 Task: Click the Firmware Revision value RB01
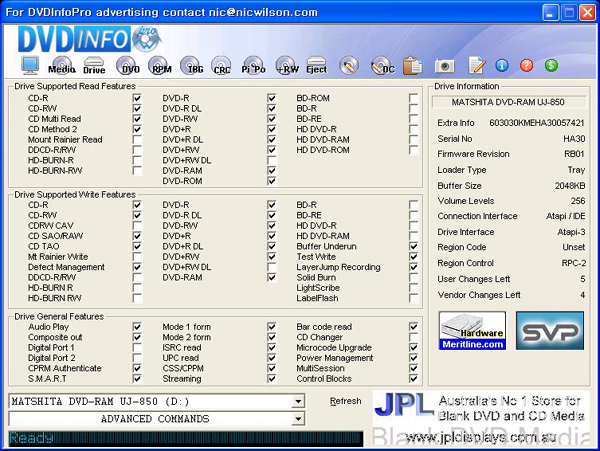pyautogui.click(x=574, y=154)
